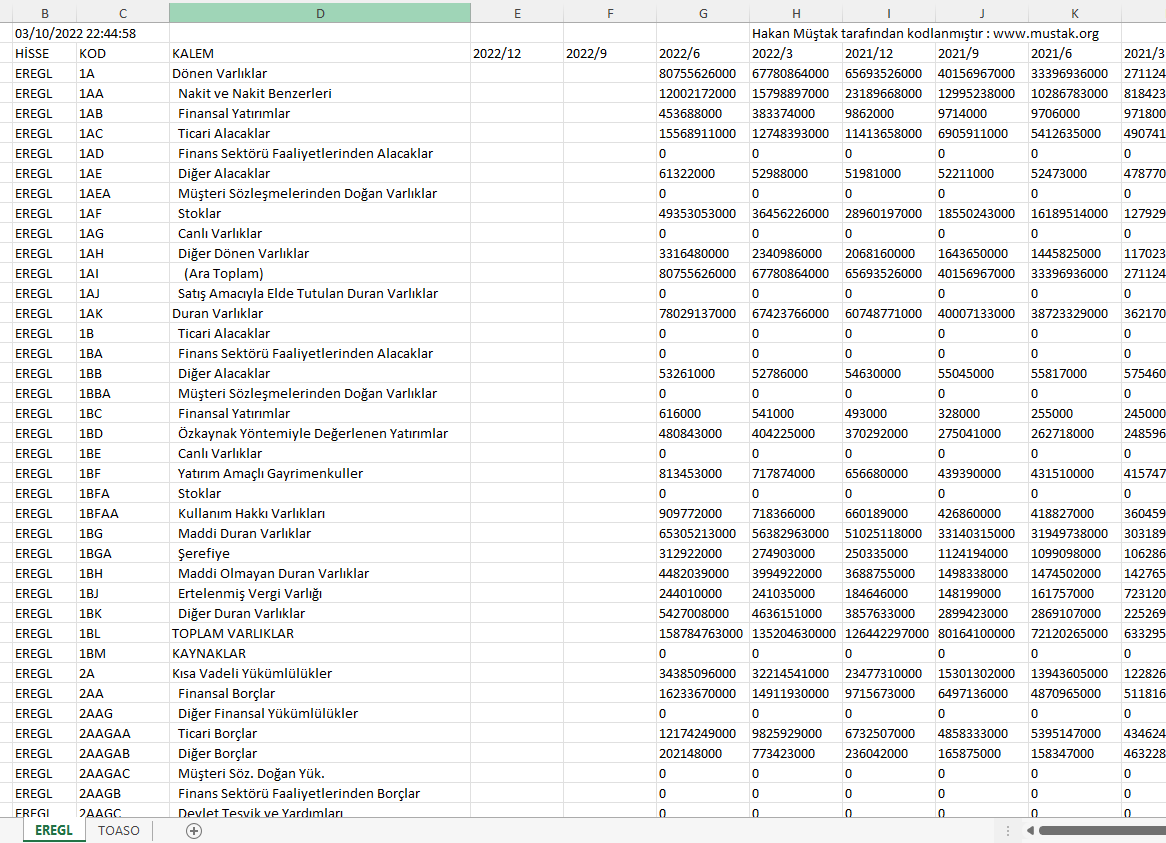The image size is (1166, 843).
Task: Click column B header
Action: 44,13
